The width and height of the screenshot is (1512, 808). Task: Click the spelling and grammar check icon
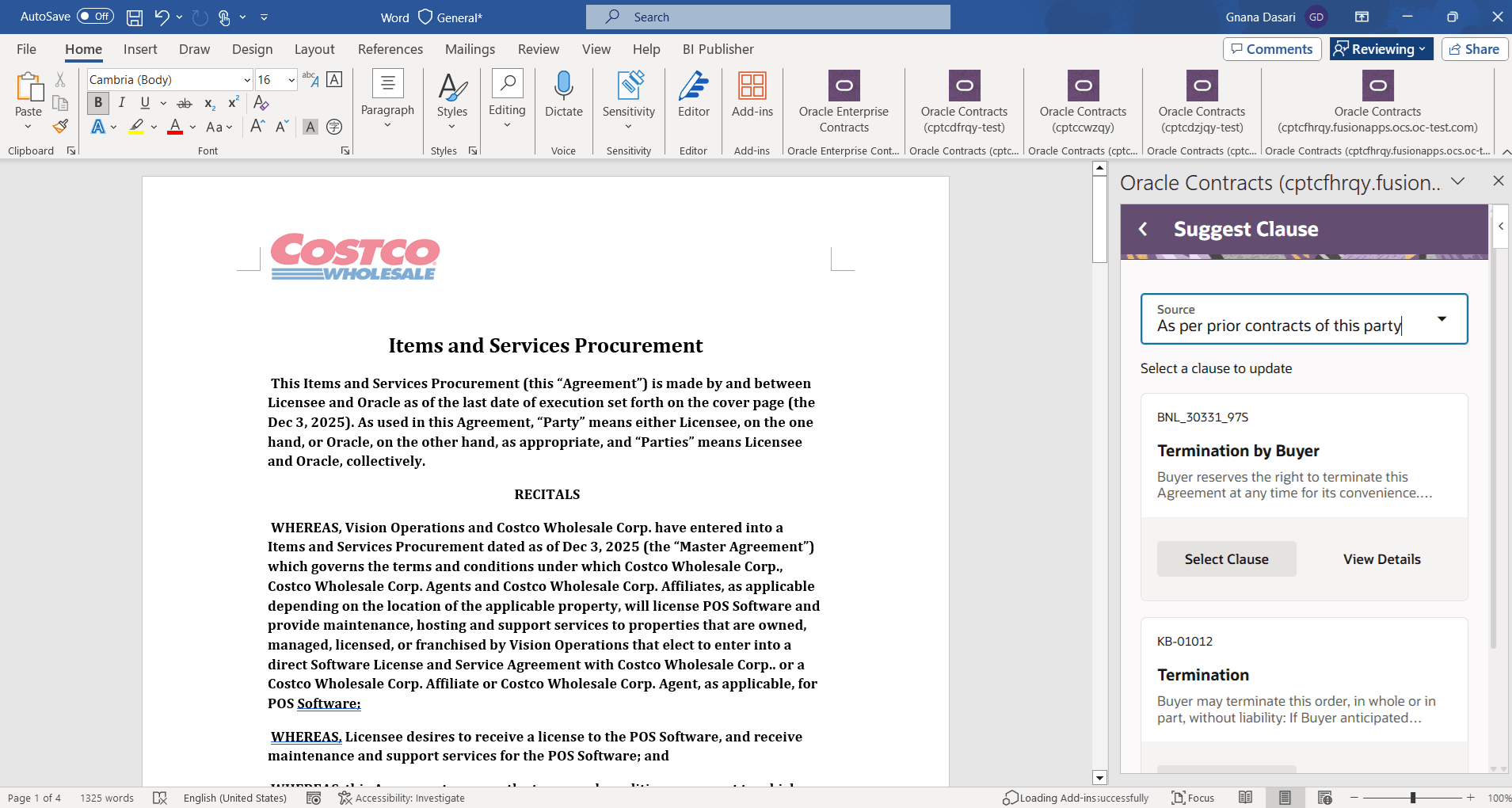[160, 798]
